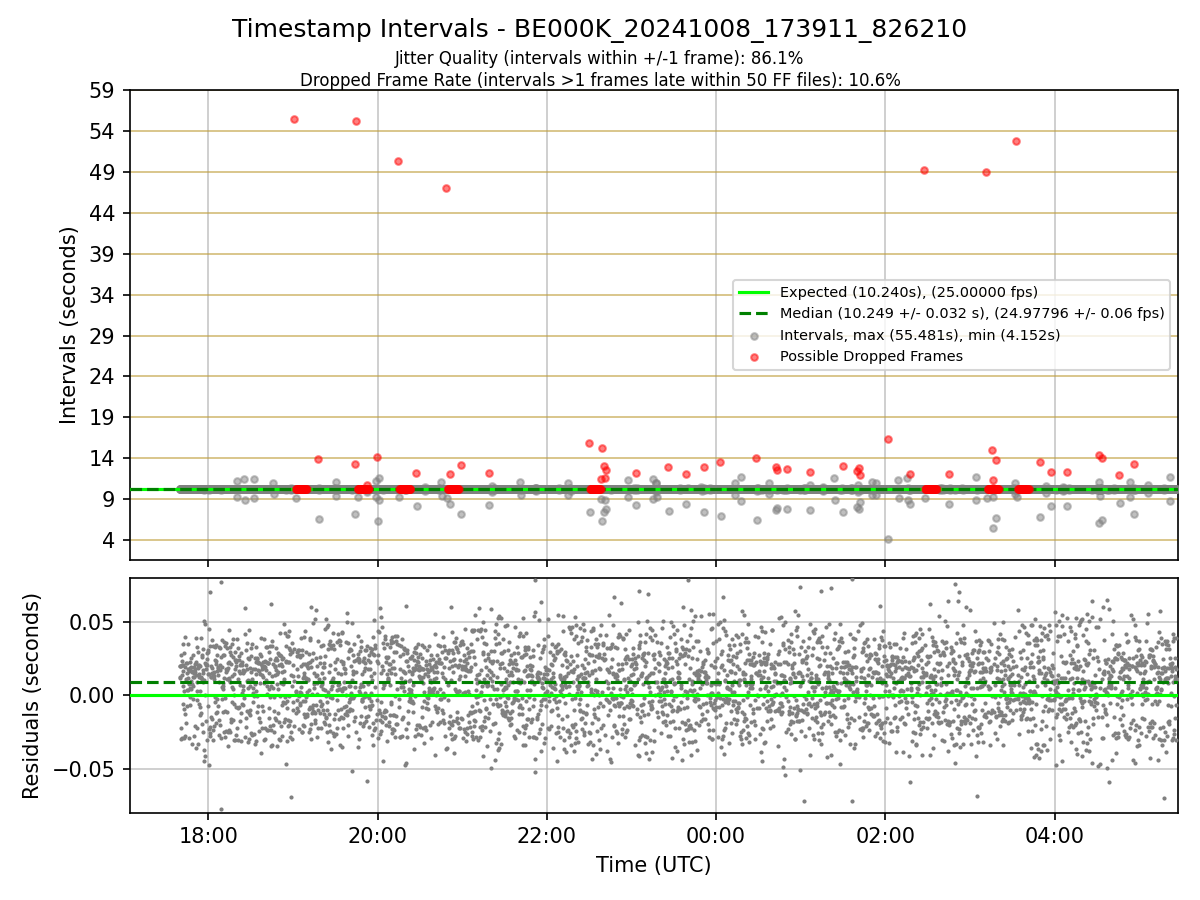Click the '00:00' x-axis tick label
Screen dimensions: 1200x900
click(x=716, y=835)
